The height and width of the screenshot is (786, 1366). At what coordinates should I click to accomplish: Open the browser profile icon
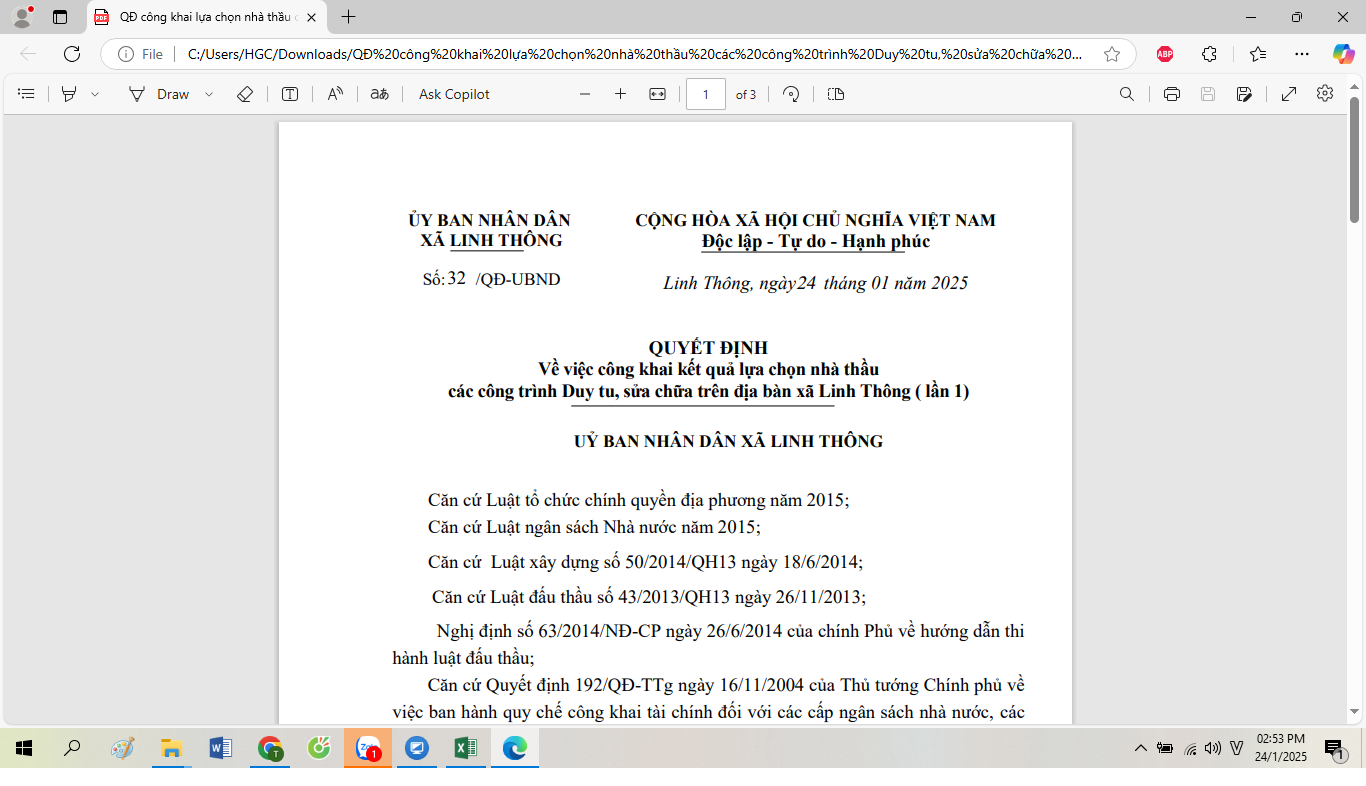[22, 16]
